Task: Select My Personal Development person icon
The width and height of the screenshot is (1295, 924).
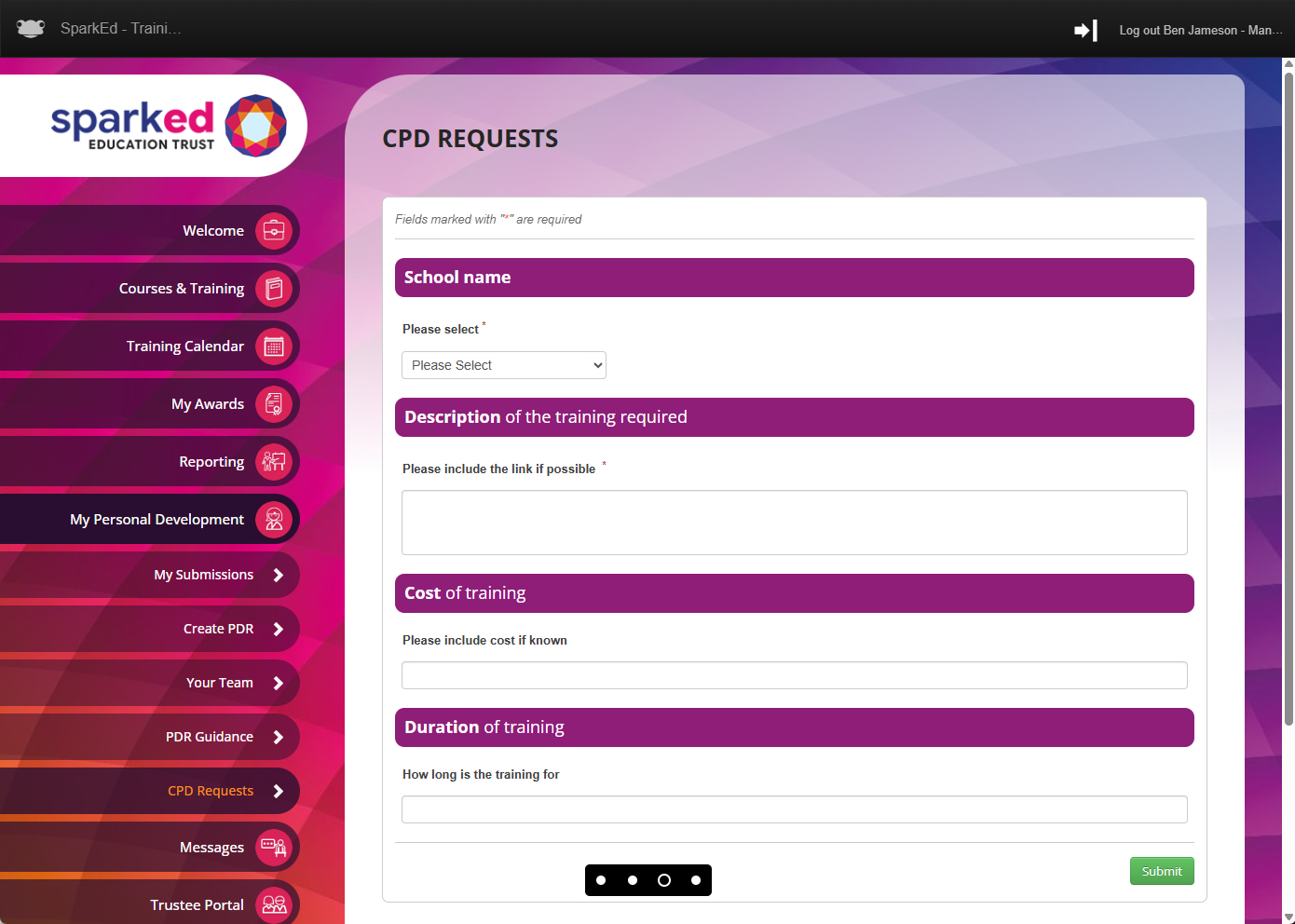Action: 274,520
